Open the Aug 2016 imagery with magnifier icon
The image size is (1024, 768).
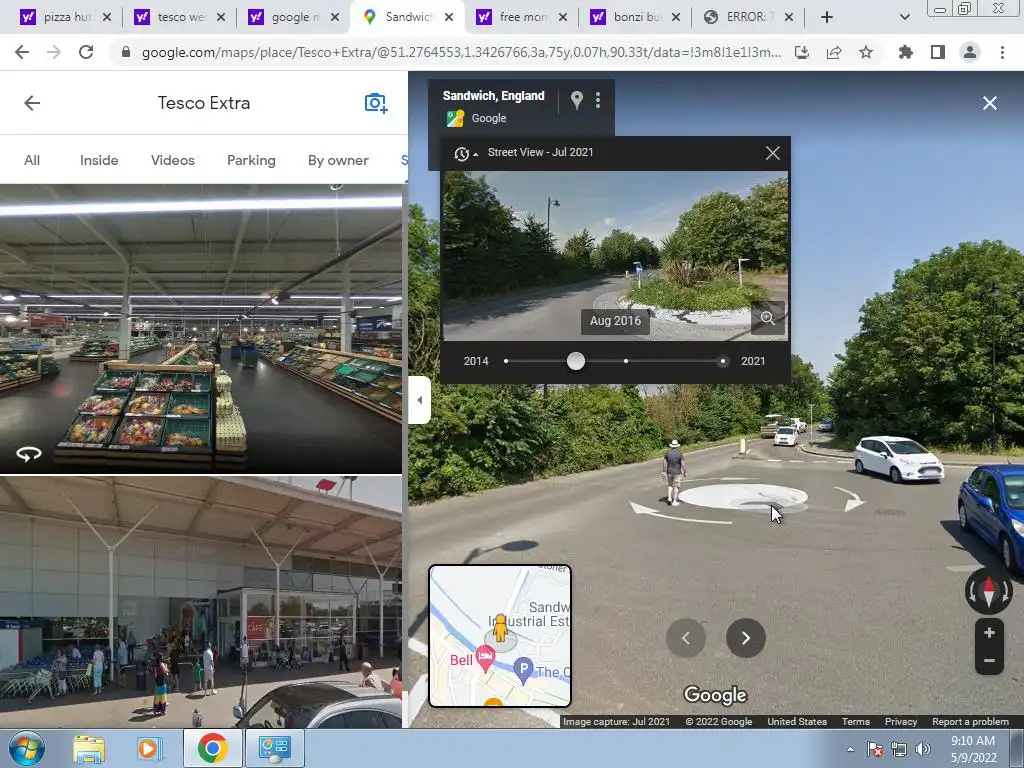[767, 318]
